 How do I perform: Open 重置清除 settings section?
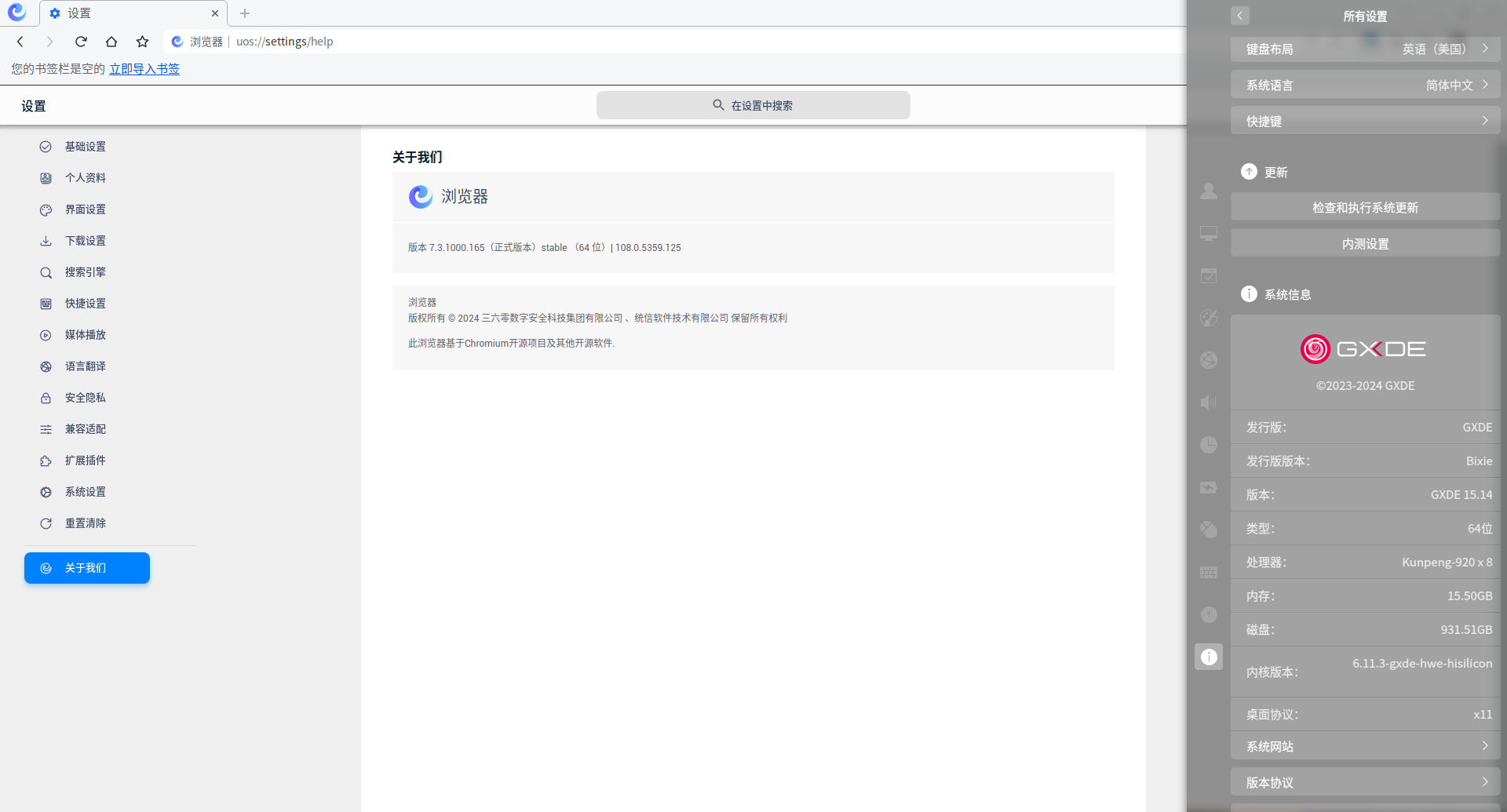(x=86, y=523)
